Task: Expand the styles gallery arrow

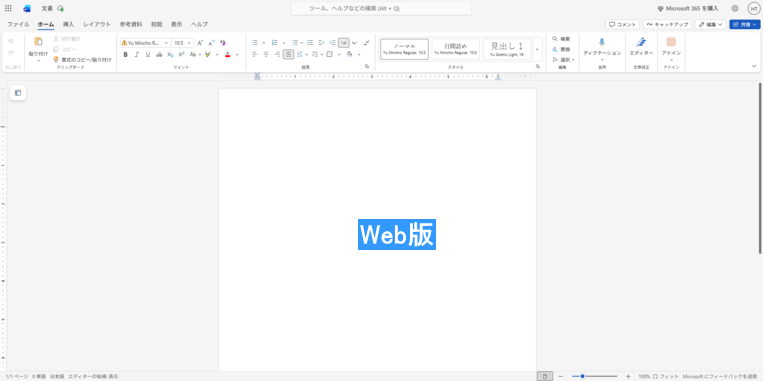Action: (x=537, y=49)
